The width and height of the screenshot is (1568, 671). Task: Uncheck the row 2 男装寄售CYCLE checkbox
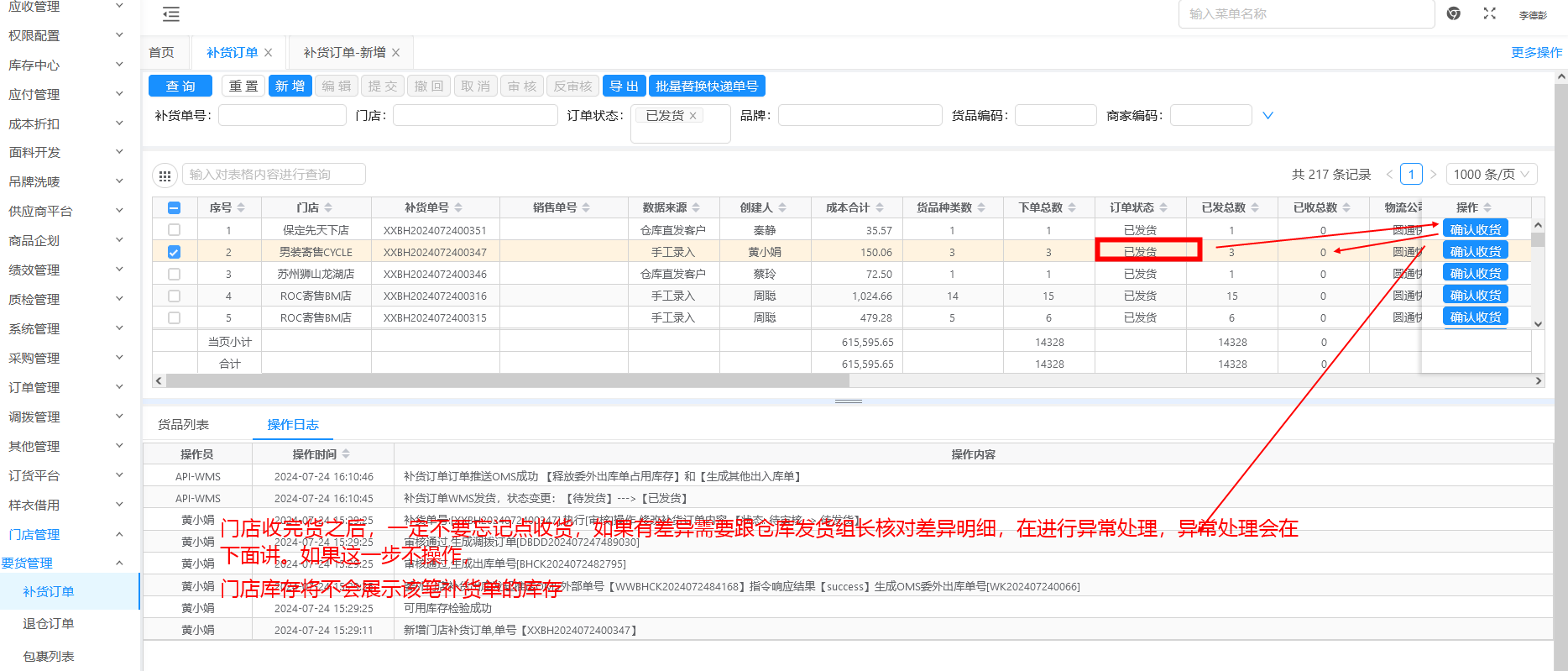174,252
